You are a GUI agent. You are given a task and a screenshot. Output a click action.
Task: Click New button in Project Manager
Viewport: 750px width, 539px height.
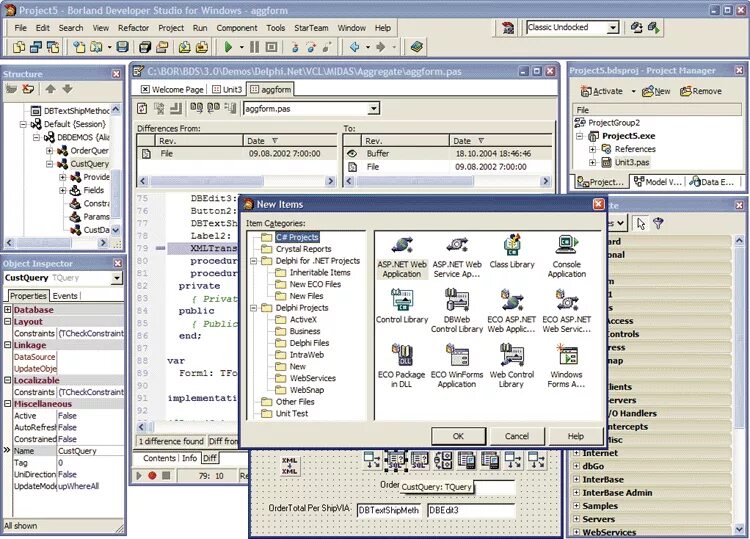pyautogui.click(x=656, y=91)
